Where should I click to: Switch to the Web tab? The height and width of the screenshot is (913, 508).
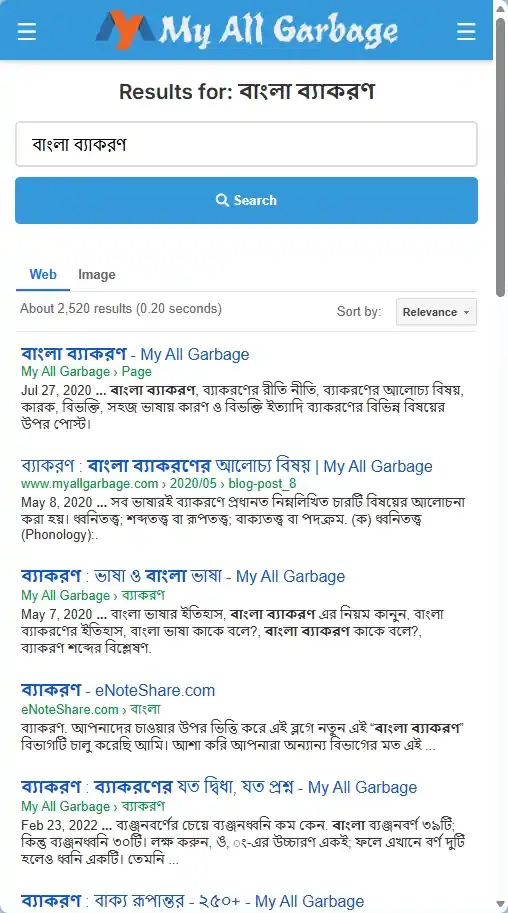point(43,274)
